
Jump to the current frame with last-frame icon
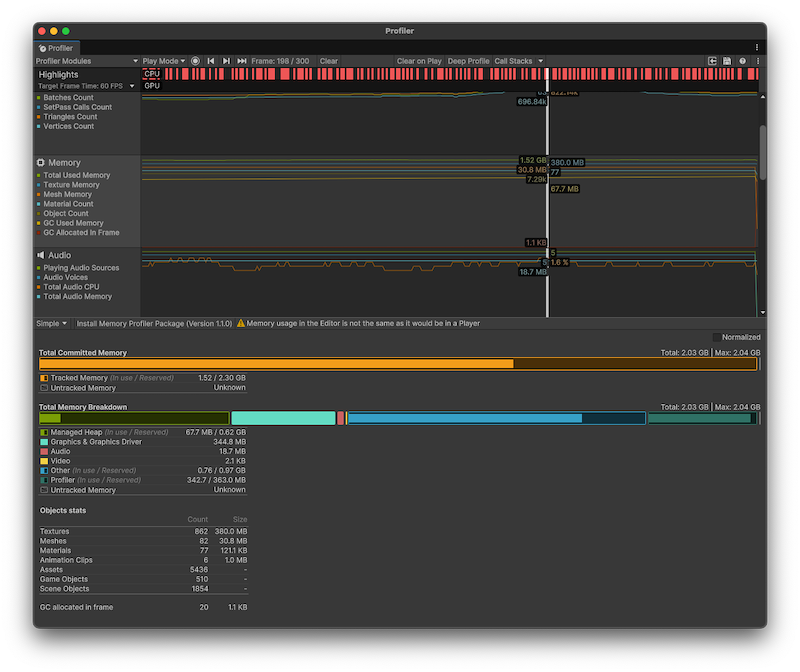click(x=243, y=61)
